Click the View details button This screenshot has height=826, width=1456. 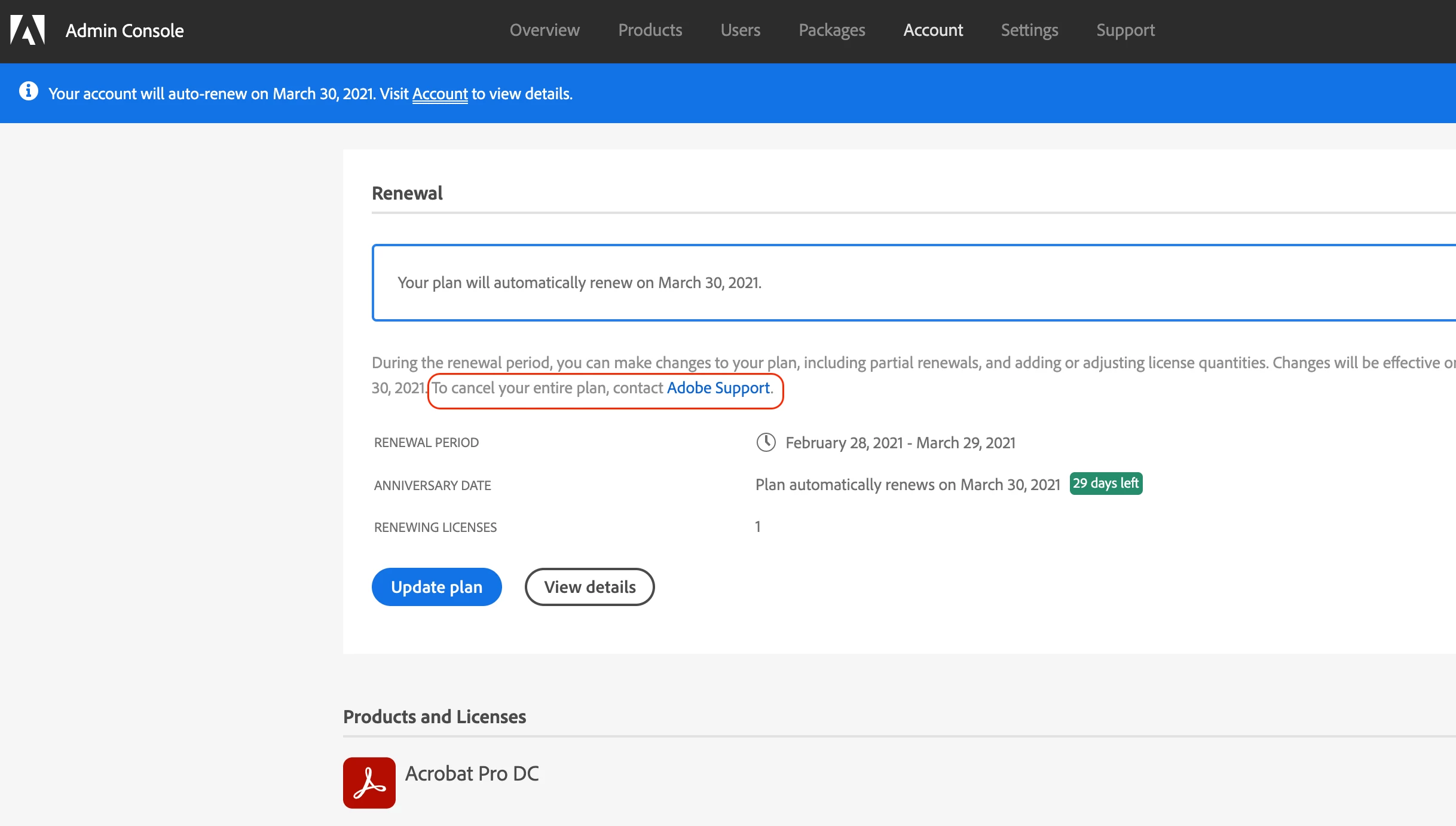coord(589,587)
